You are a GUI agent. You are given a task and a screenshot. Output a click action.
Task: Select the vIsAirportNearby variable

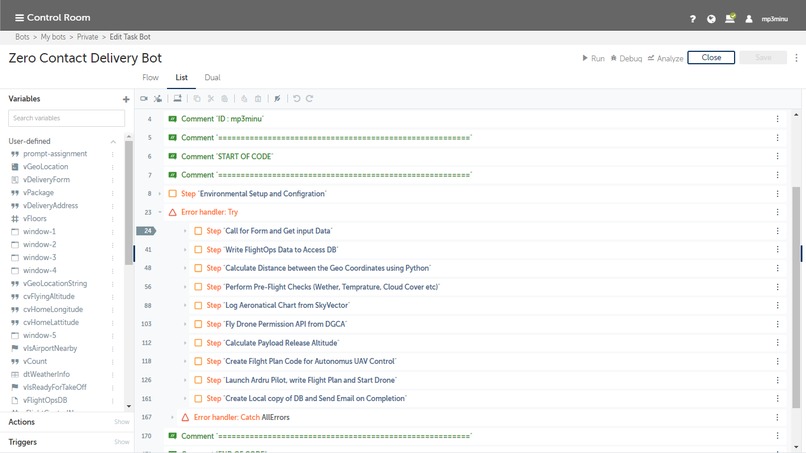point(50,348)
